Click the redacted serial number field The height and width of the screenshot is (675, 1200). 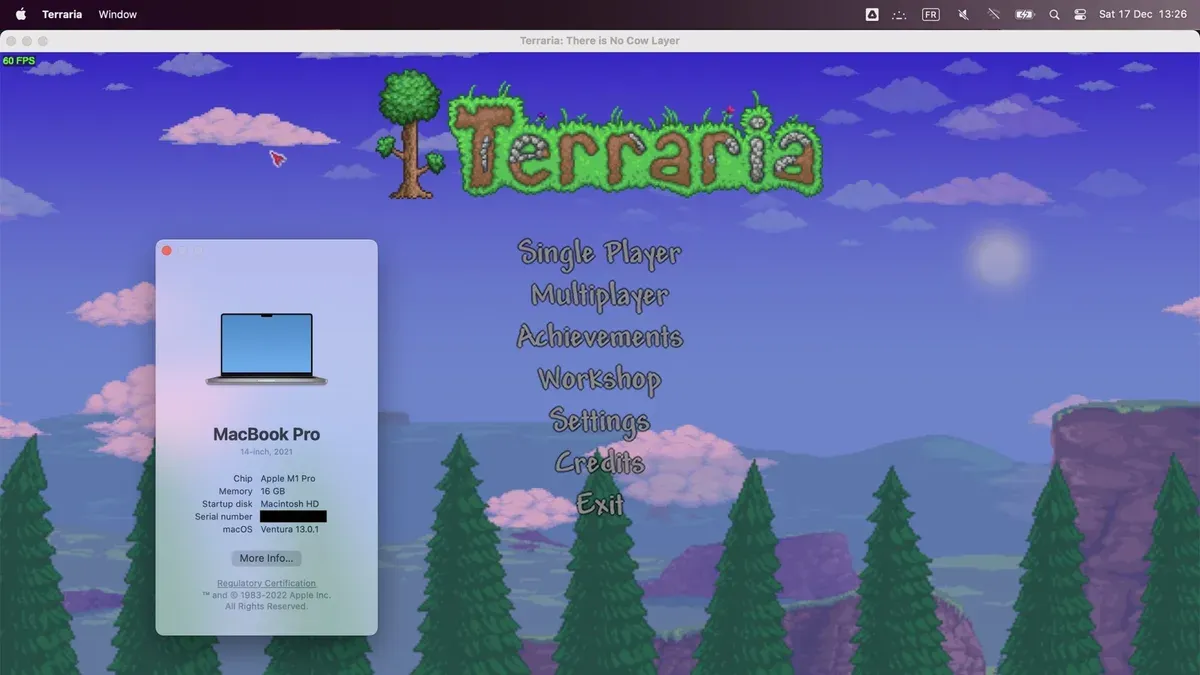click(293, 517)
